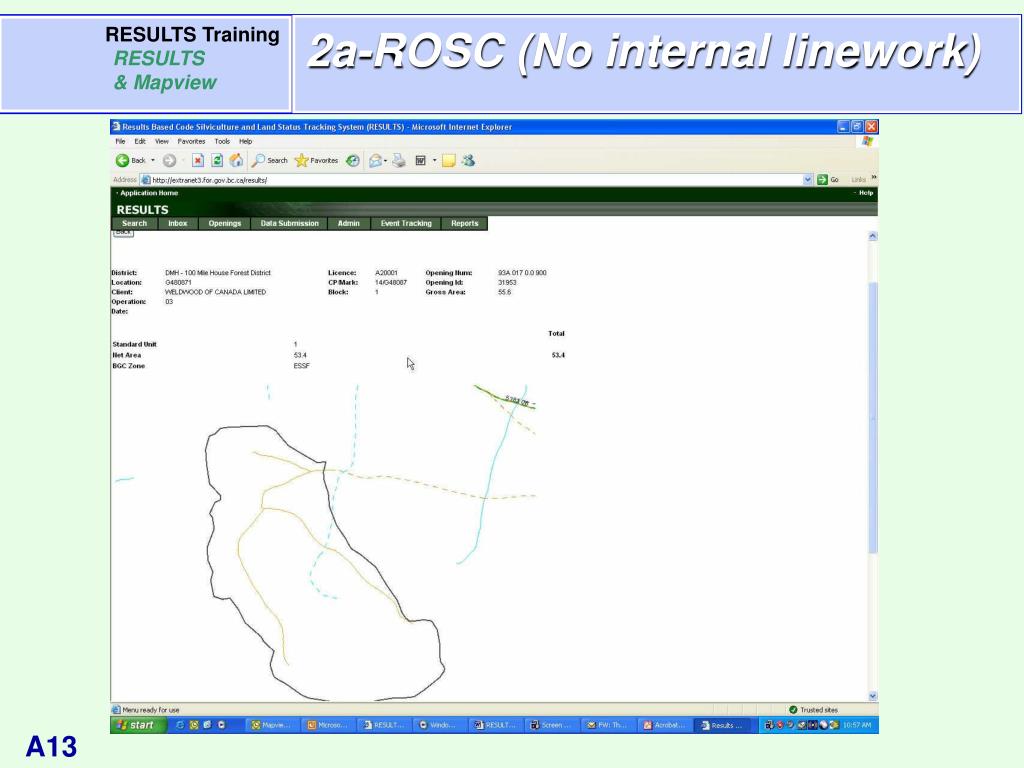Click the Windows logo throbber icon

click(867, 142)
